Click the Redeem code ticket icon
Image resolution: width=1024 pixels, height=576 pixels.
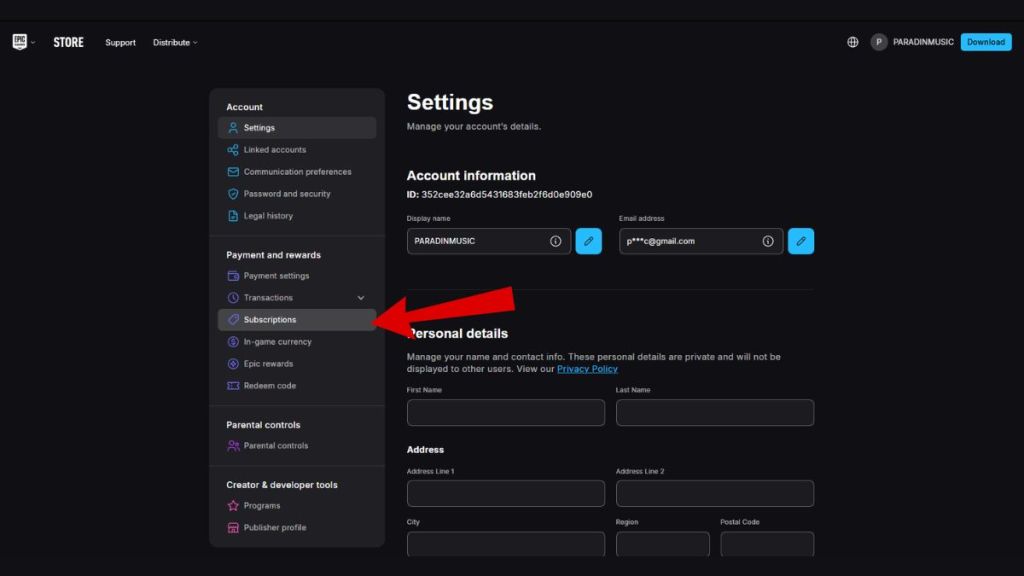233,386
